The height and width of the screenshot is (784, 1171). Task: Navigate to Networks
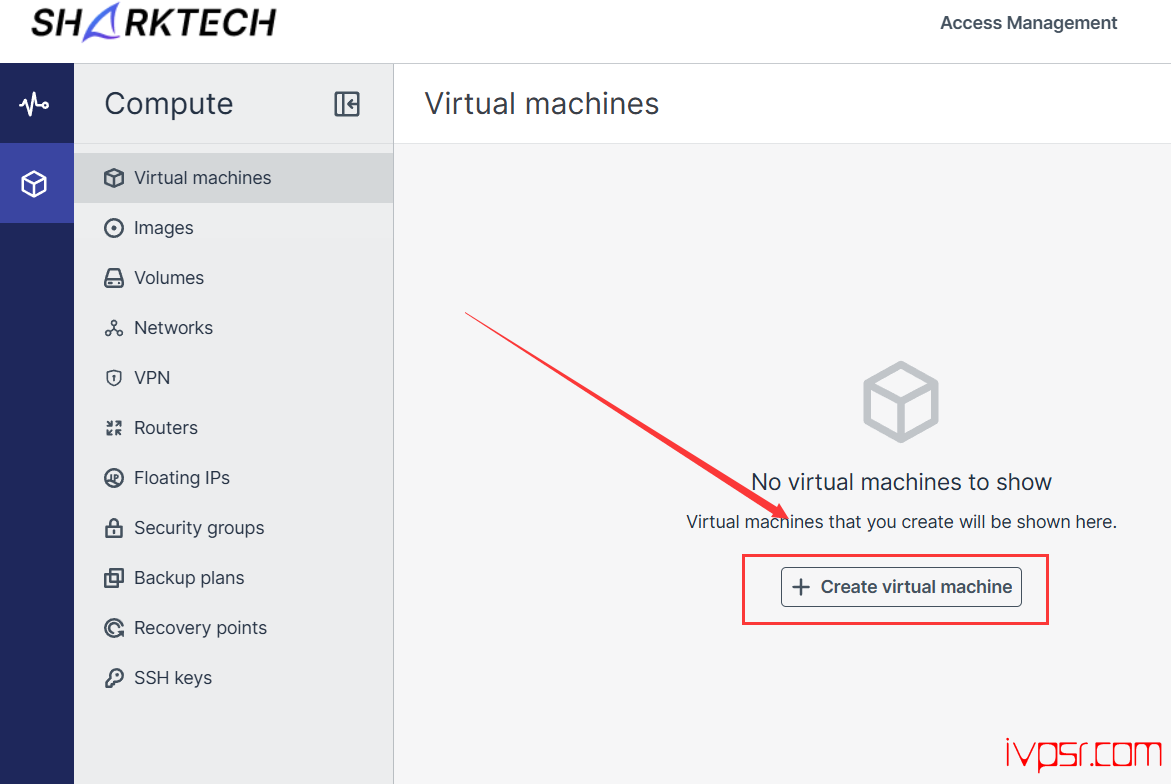coord(173,328)
